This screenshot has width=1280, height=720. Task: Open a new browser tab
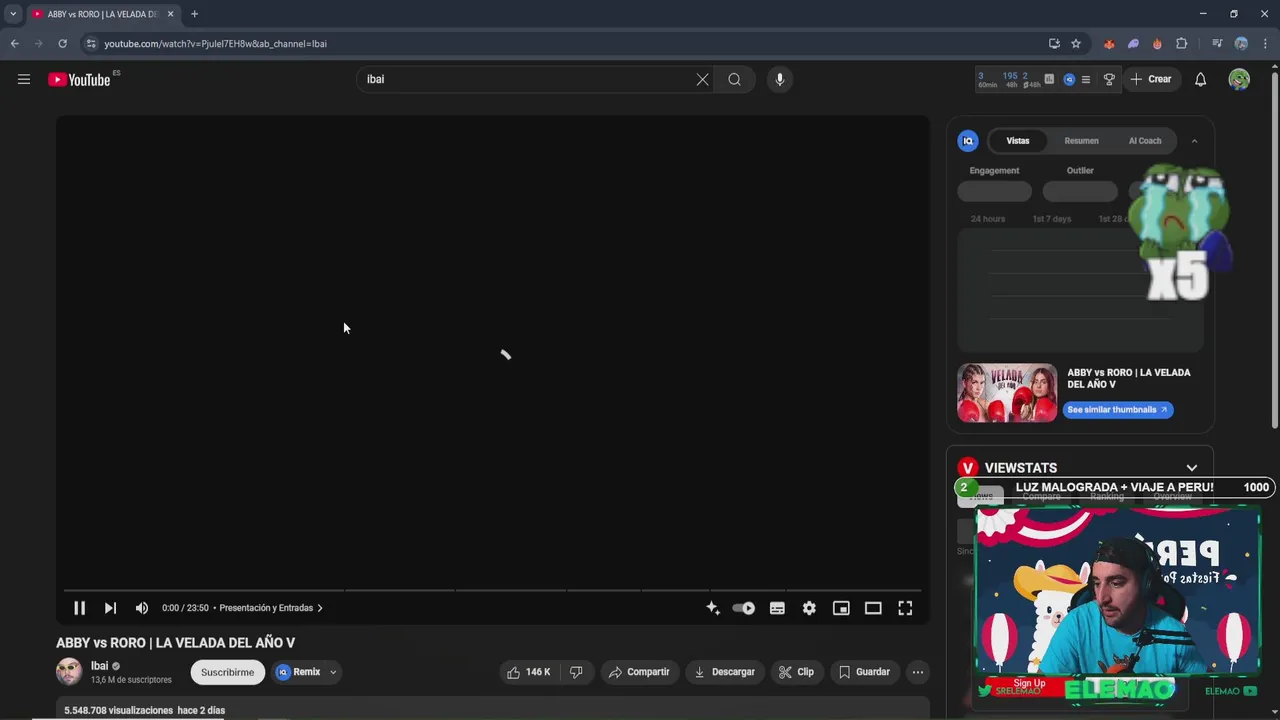194,14
